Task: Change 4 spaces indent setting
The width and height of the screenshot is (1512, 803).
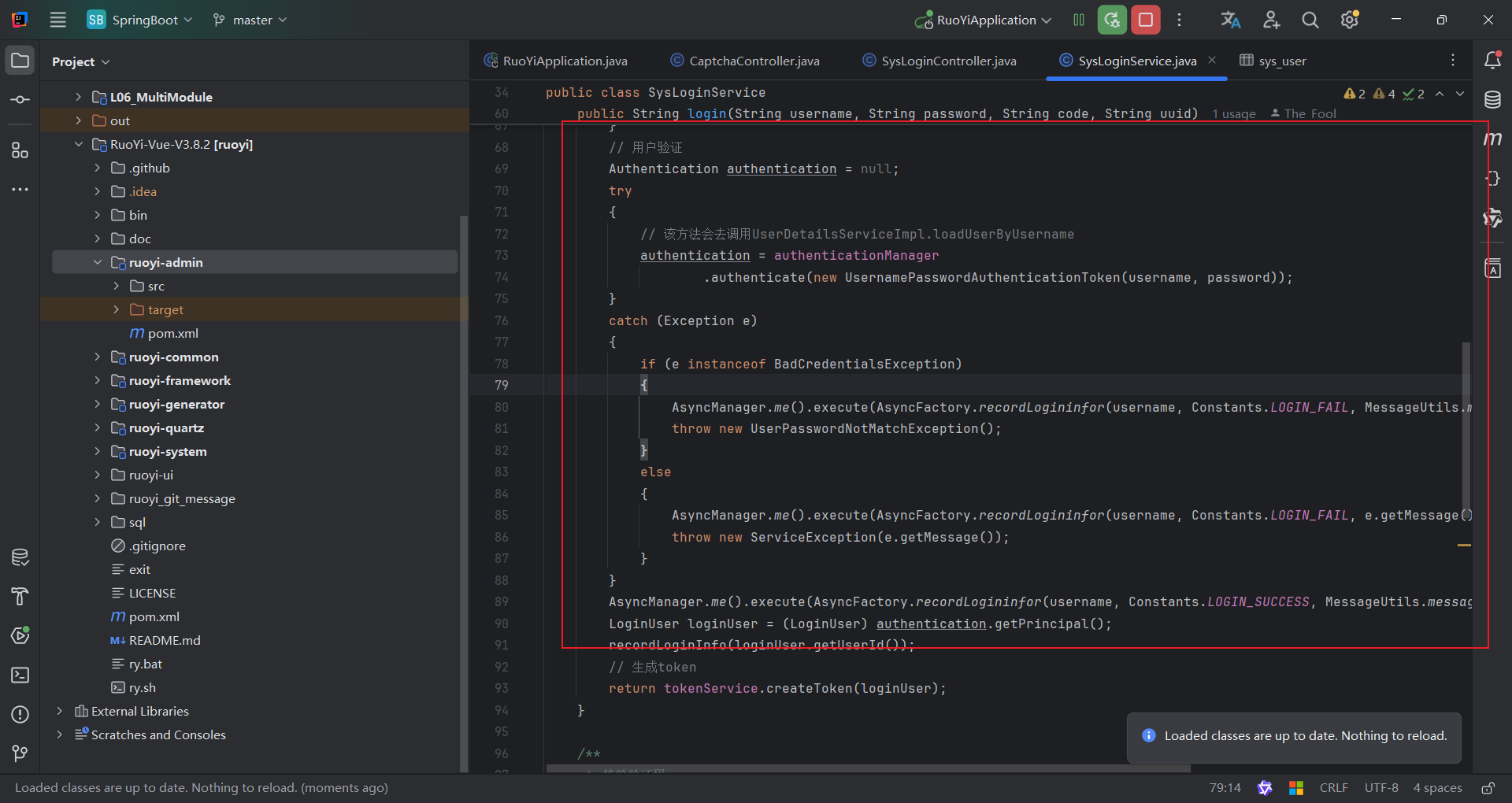Action: [1437, 788]
